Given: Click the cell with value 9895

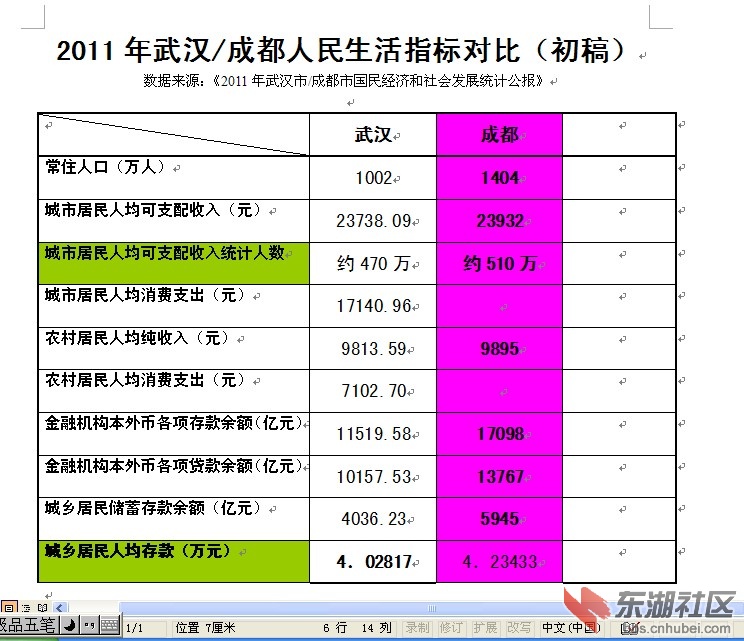Looking at the screenshot, I should 499,349.
